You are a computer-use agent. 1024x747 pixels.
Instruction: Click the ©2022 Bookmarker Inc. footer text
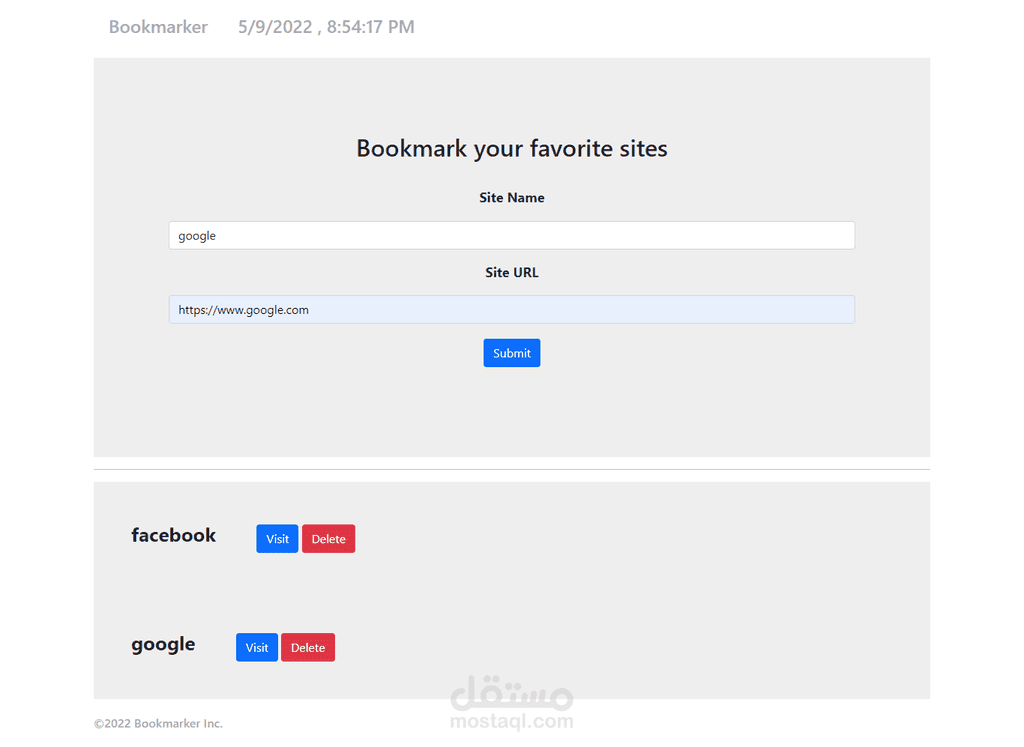click(158, 724)
